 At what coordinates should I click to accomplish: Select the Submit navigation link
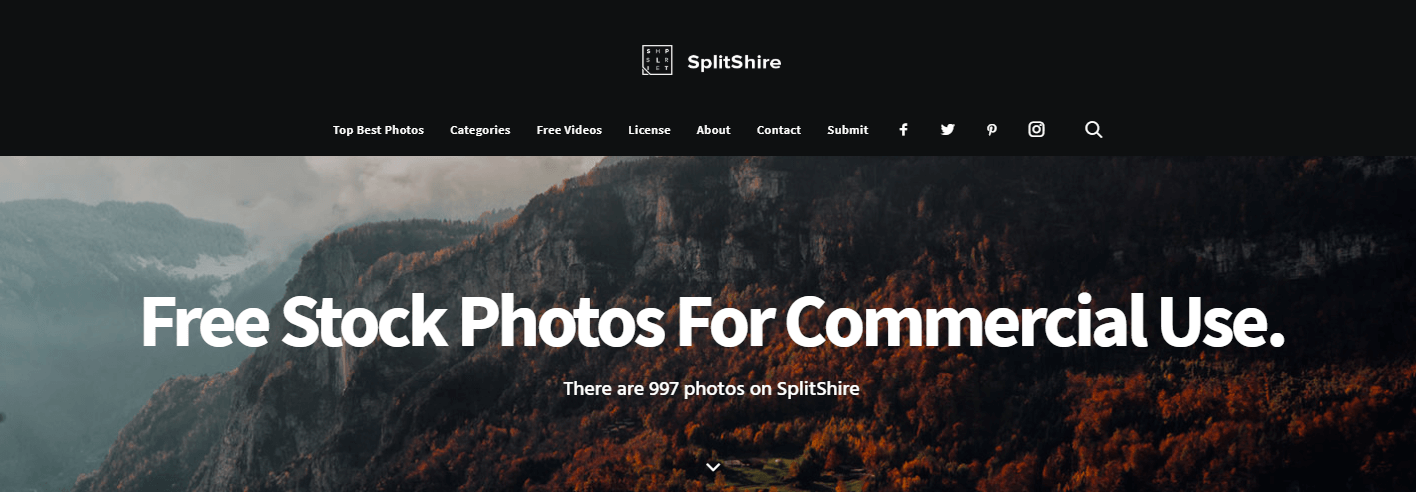tap(847, 130)
